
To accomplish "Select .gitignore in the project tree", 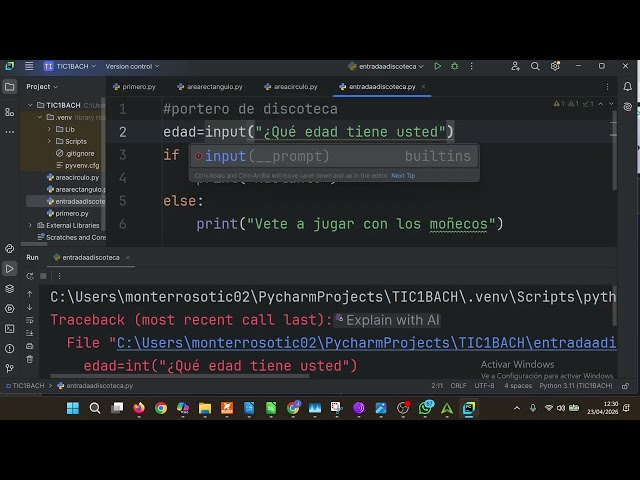I will [75, 153].
